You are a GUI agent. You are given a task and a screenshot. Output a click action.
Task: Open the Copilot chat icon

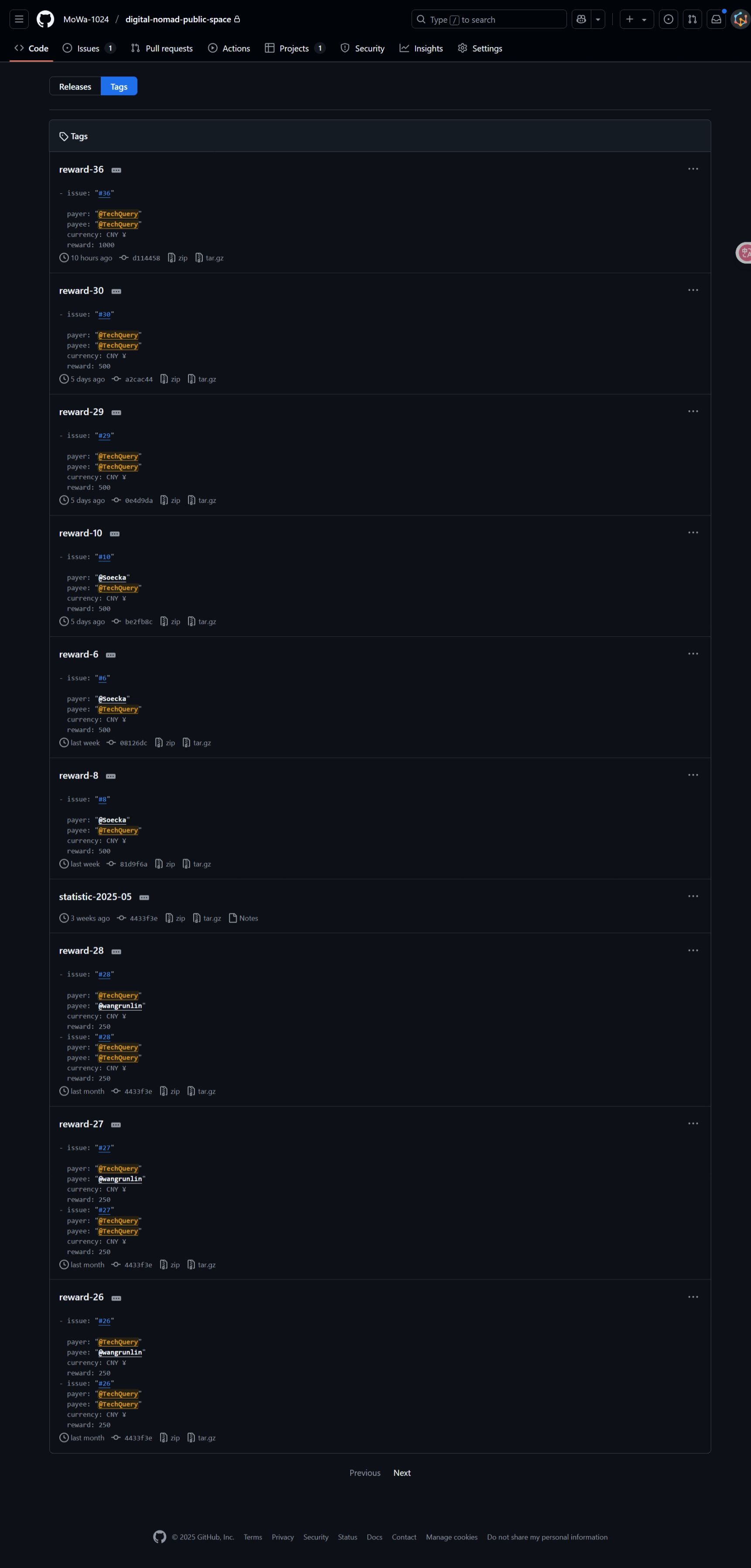pyautogui.click(x=581, y=20)
